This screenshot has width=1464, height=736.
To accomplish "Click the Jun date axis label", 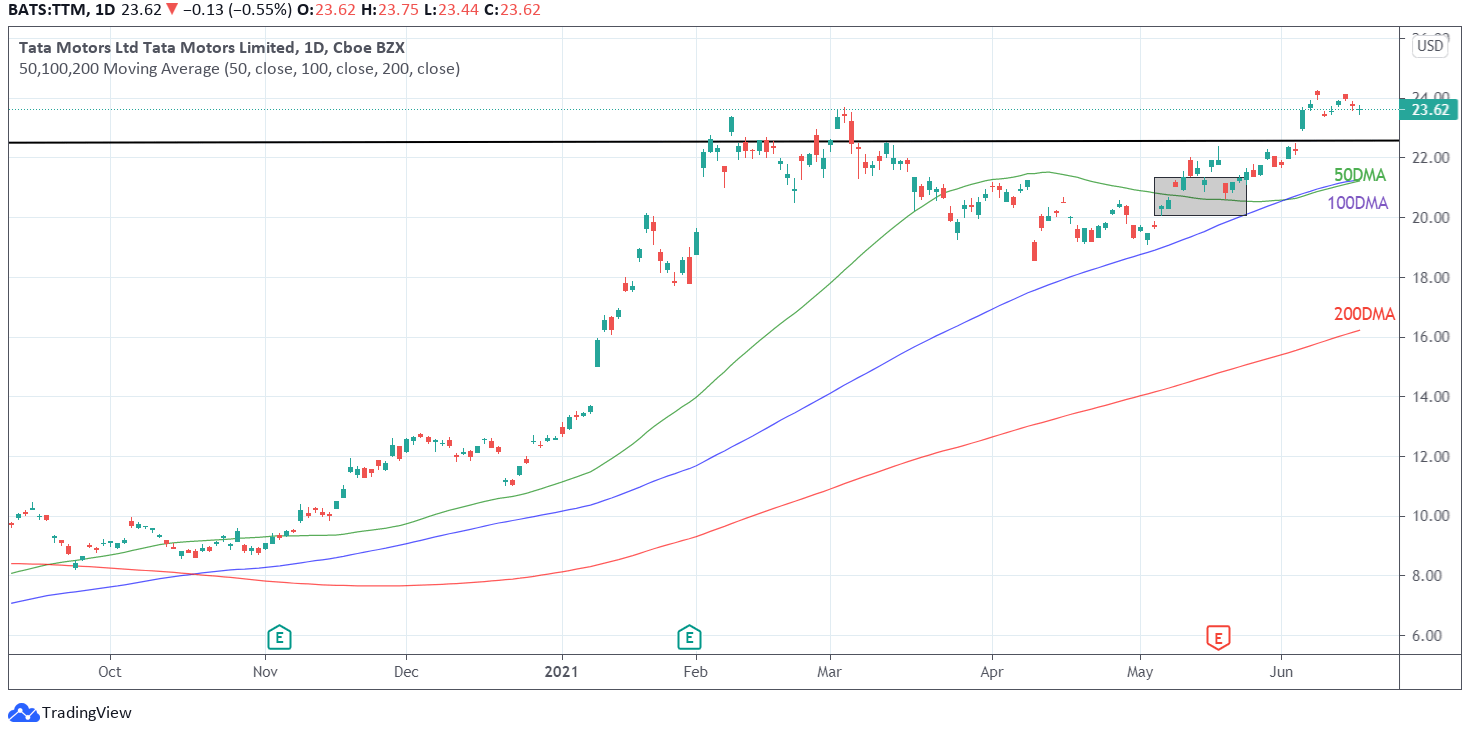I will click(1281, 671).
